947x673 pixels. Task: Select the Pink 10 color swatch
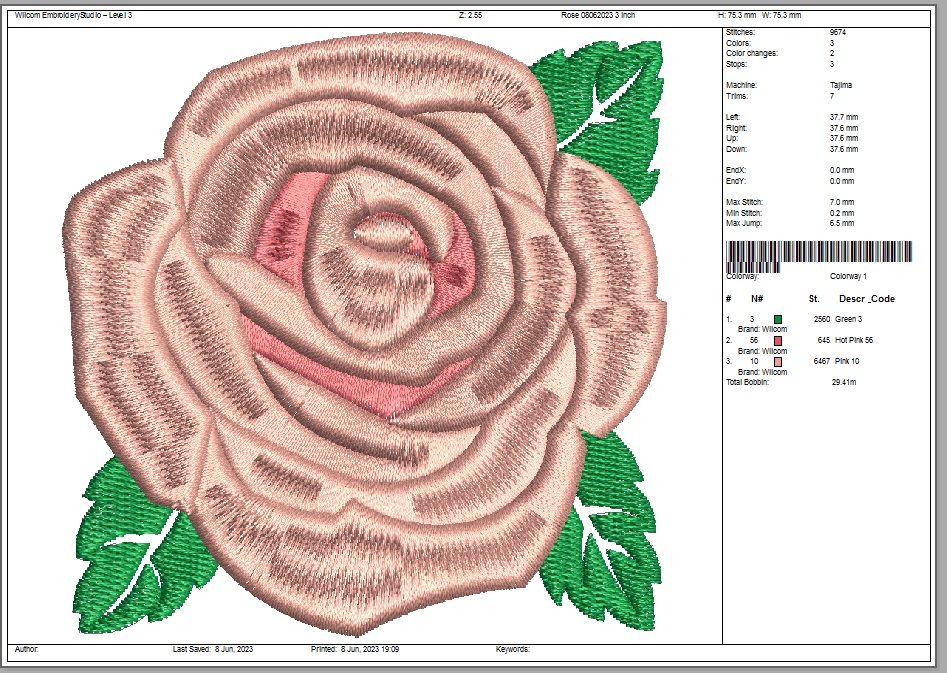coord(777,362)
